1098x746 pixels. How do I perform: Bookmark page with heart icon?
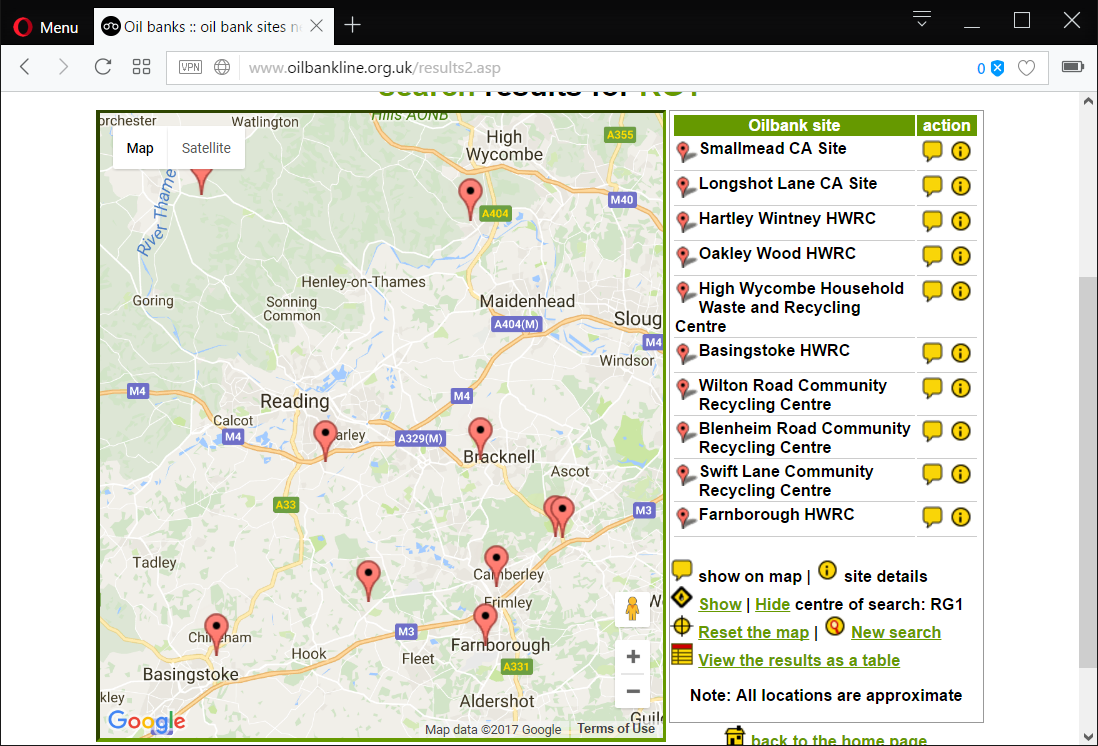point(1027,68)
